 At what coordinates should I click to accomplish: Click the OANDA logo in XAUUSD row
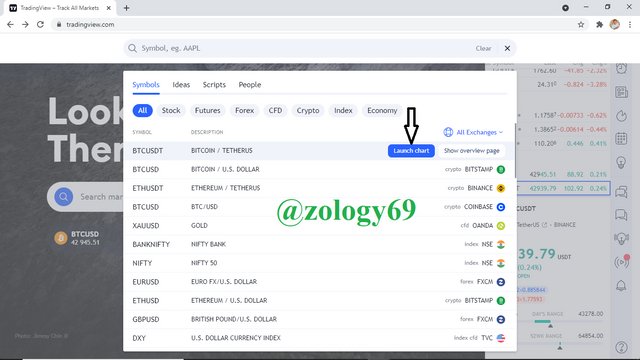coord(501,226)
